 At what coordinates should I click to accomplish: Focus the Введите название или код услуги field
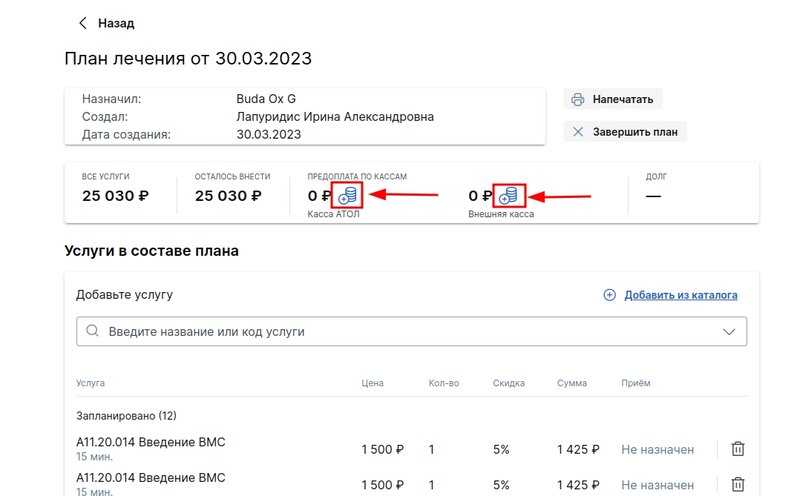[x=412, y=332]
